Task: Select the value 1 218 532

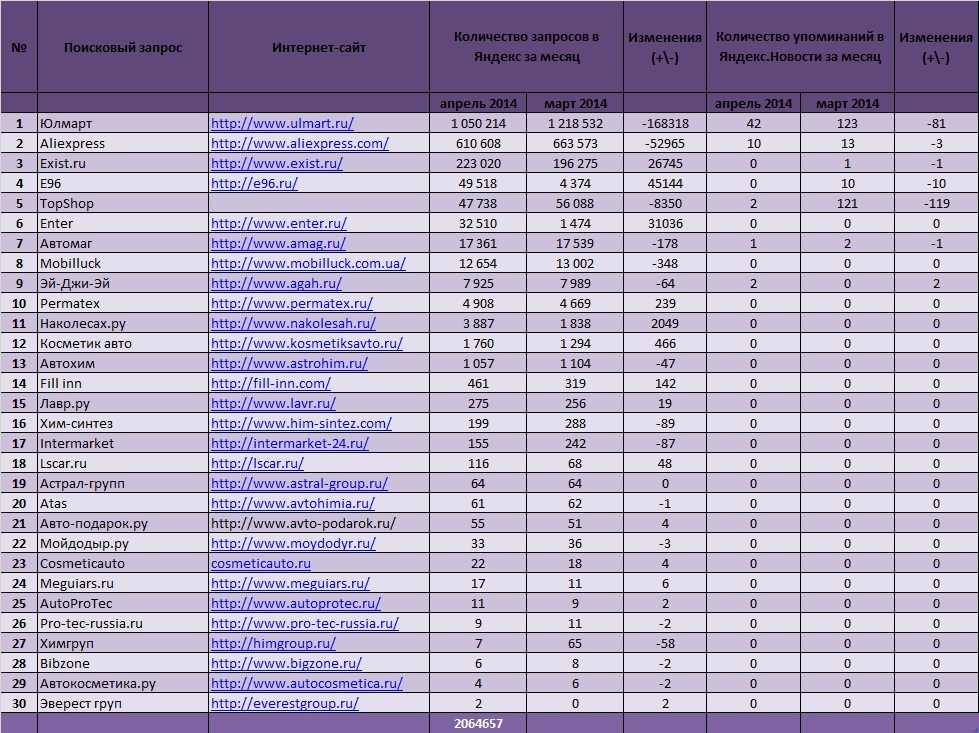Action: pyautogui.click(x=575, y=124)
